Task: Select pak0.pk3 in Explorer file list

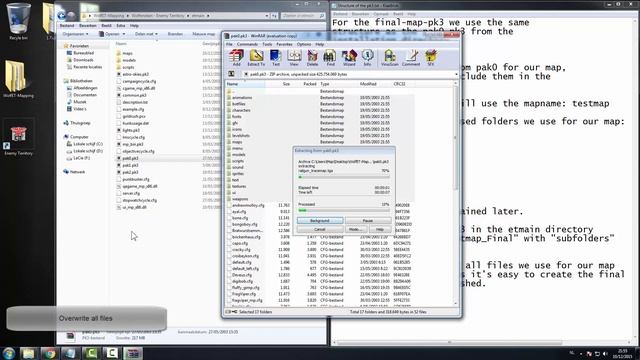Action: coord(130,158)
